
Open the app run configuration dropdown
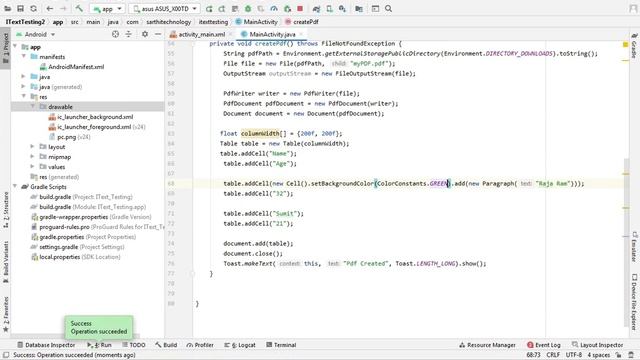(x=107, y=9)
